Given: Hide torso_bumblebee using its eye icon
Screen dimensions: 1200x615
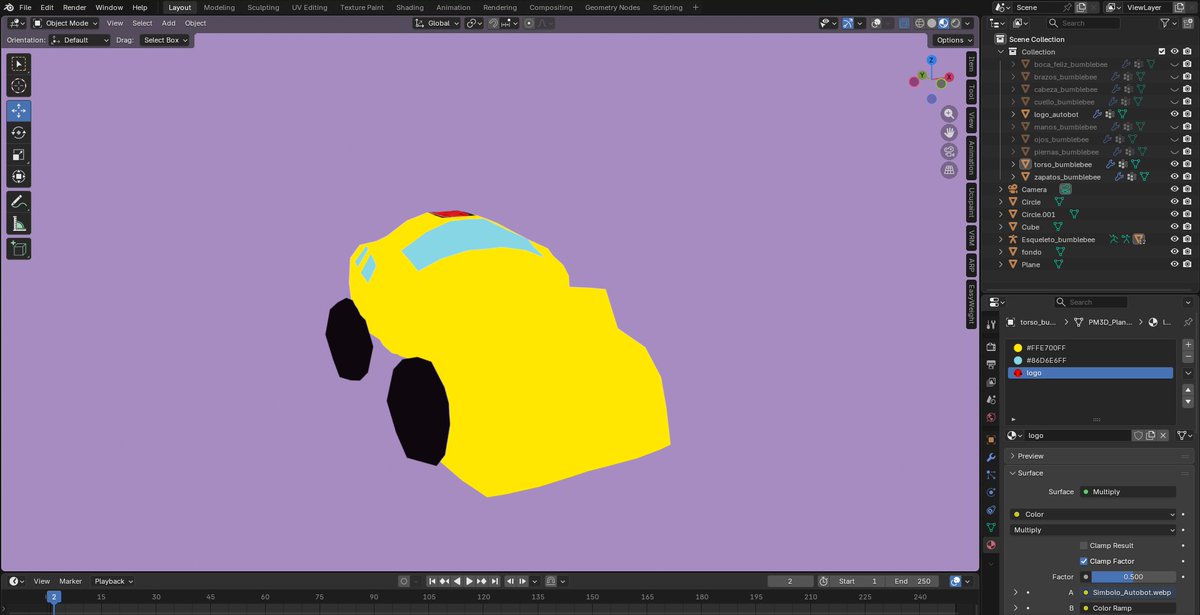Looking at the screenshot, I should [1175, 164].
